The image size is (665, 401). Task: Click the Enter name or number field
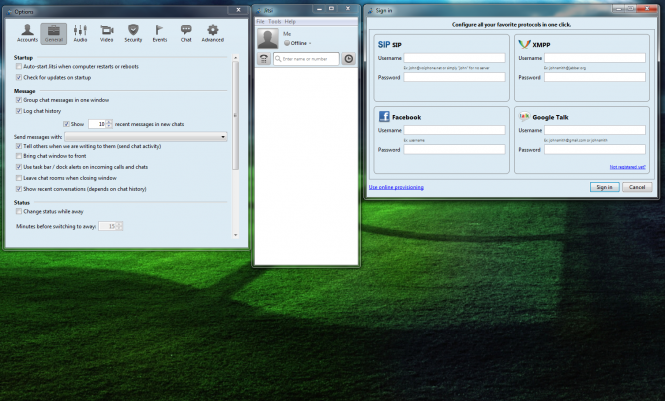click(306, 59)
